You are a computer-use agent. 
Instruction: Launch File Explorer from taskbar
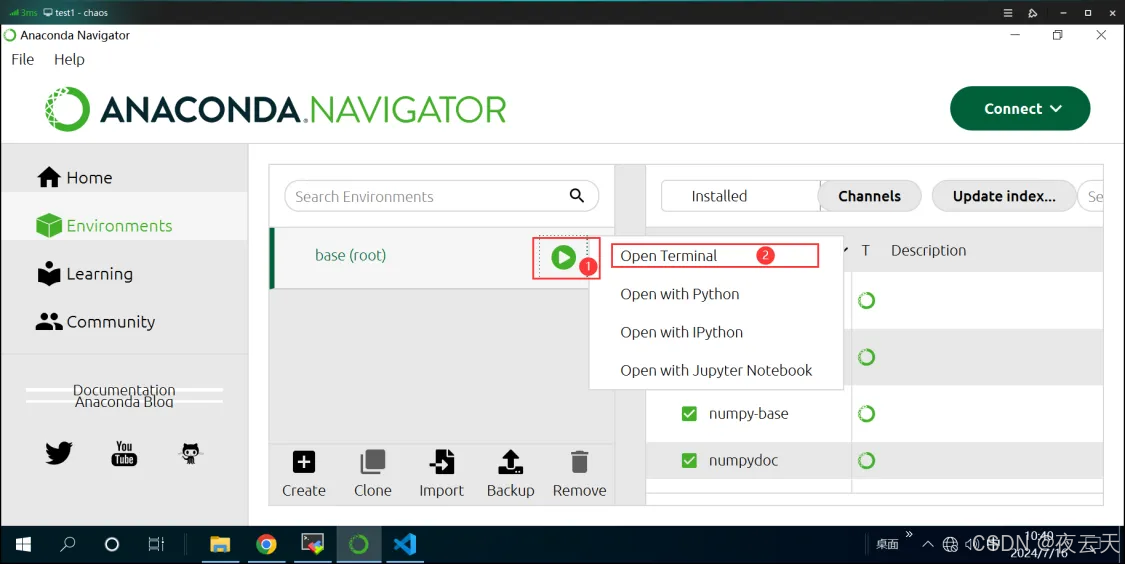coord(220,545)
